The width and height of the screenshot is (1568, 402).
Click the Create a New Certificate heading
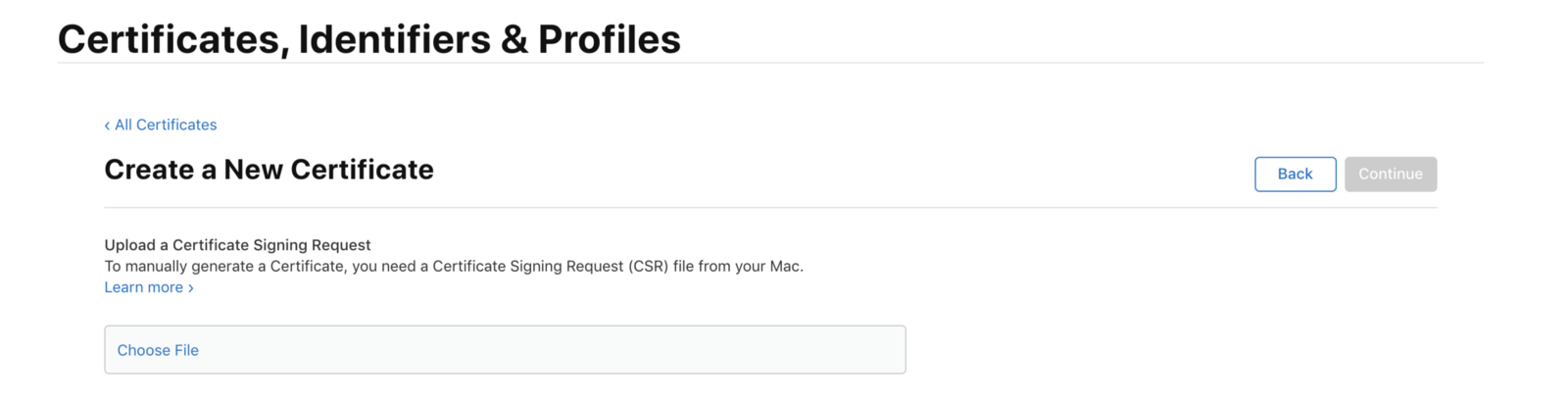pyautogui.click(x=269, y=170)
